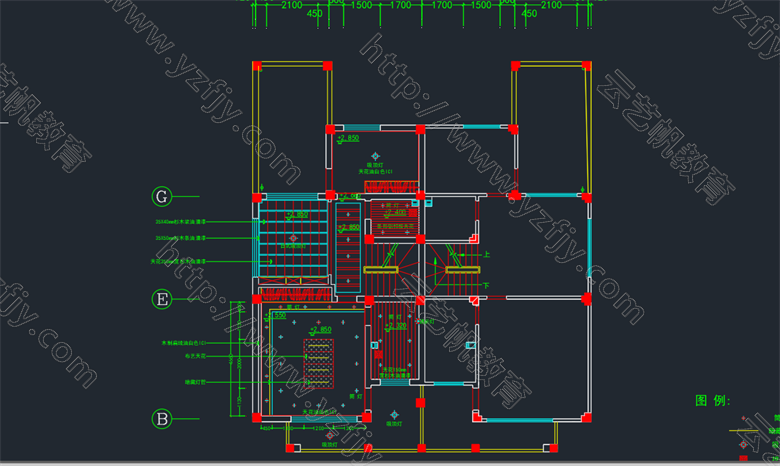Select the stair direction label '上'

click(486, 255)
